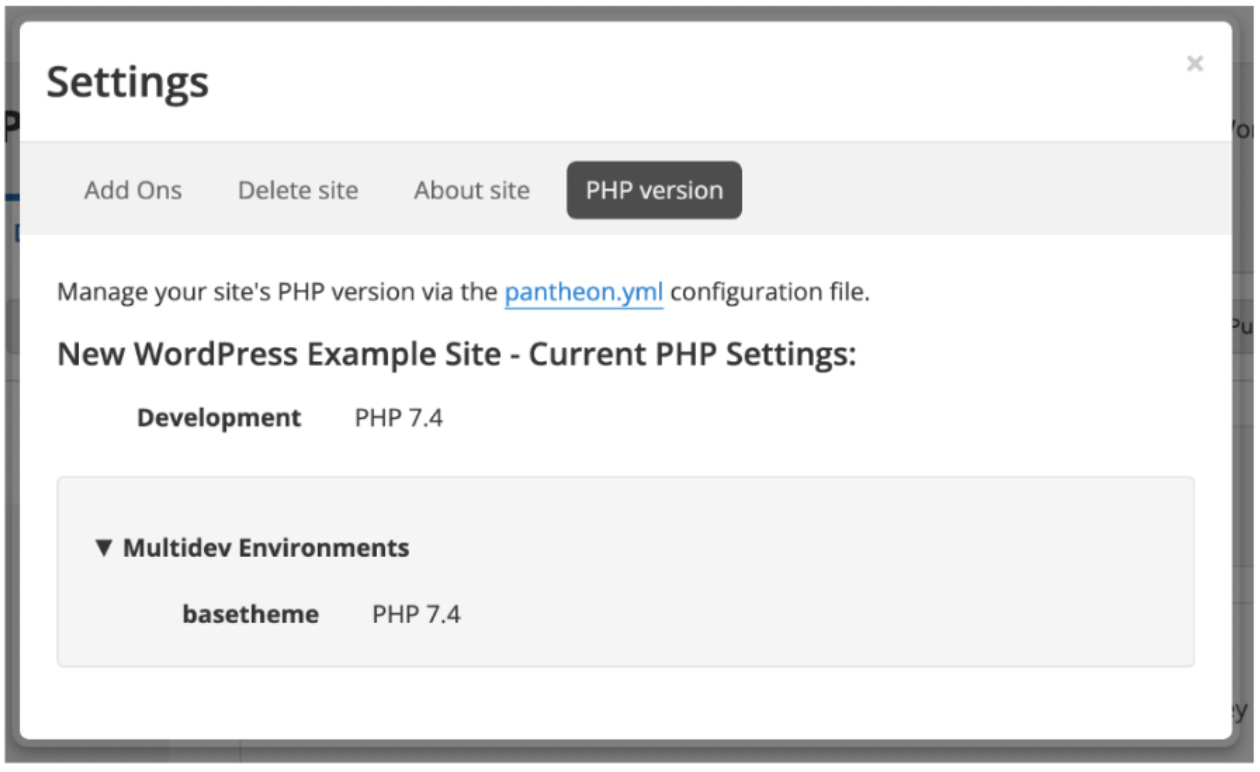This screenshot has width=1260, height=772.
Task: Click basetheme's PHP 7.4 version value
Action: 416,614
